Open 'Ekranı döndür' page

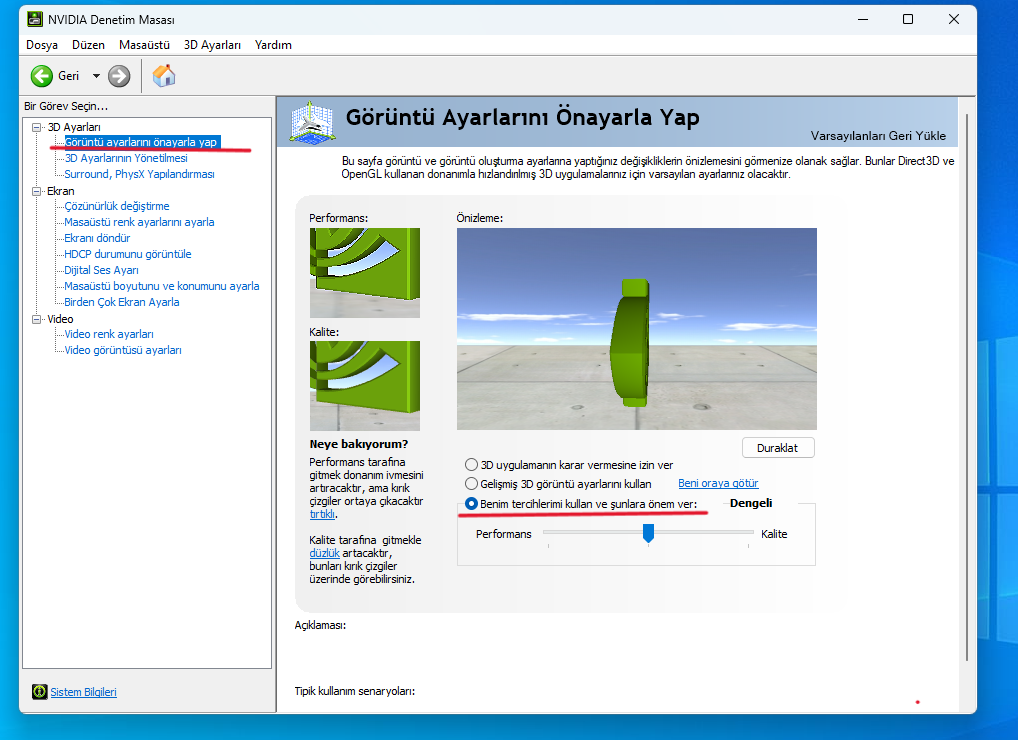tap(97, 238)
